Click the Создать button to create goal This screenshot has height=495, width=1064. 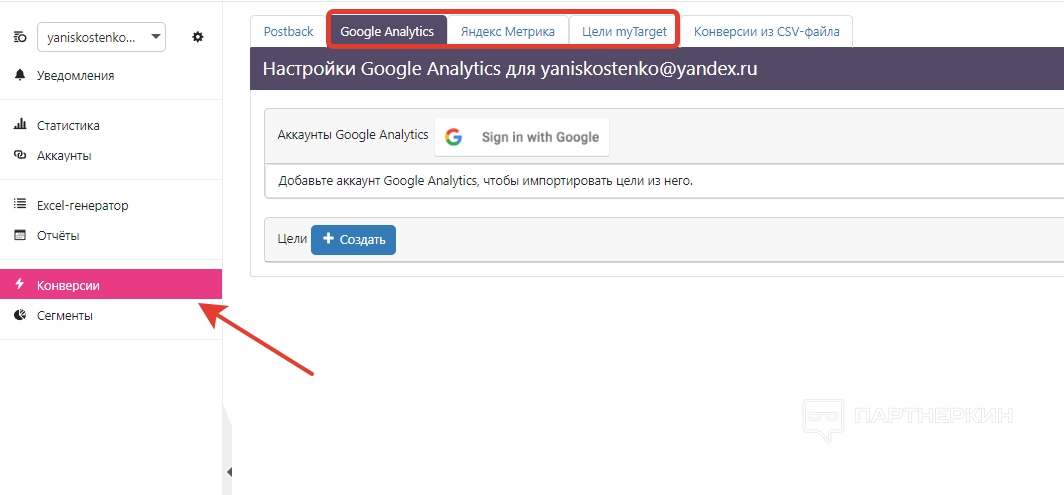[353, 240]
